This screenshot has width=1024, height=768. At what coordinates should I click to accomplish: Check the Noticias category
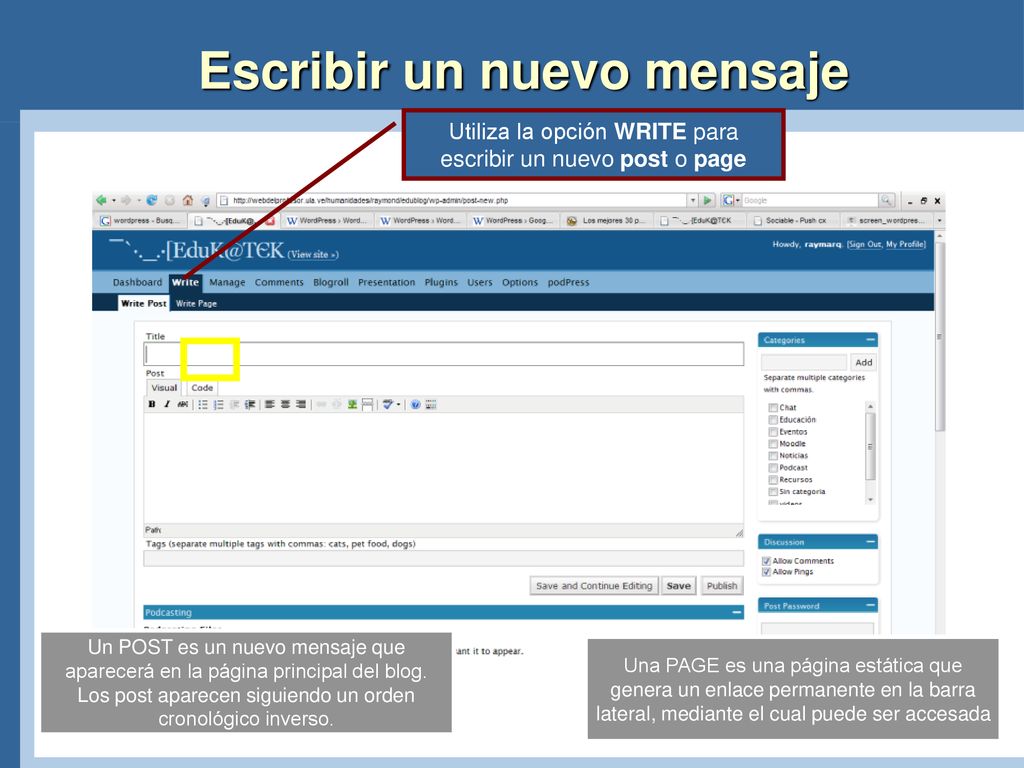pos(773,456)
